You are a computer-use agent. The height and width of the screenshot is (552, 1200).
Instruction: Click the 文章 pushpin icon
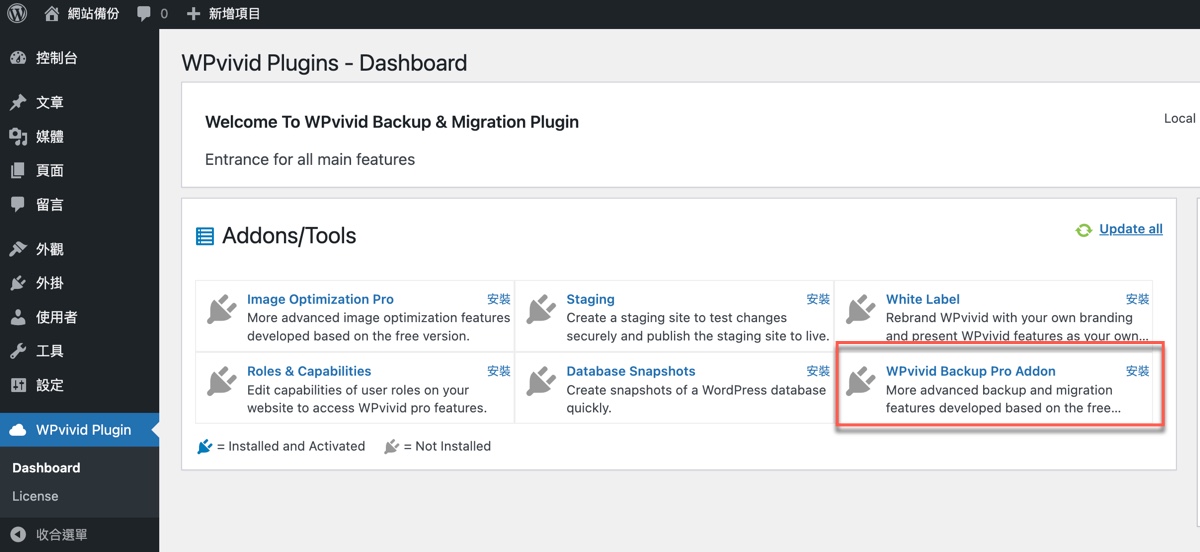click(x=18, y=102)
